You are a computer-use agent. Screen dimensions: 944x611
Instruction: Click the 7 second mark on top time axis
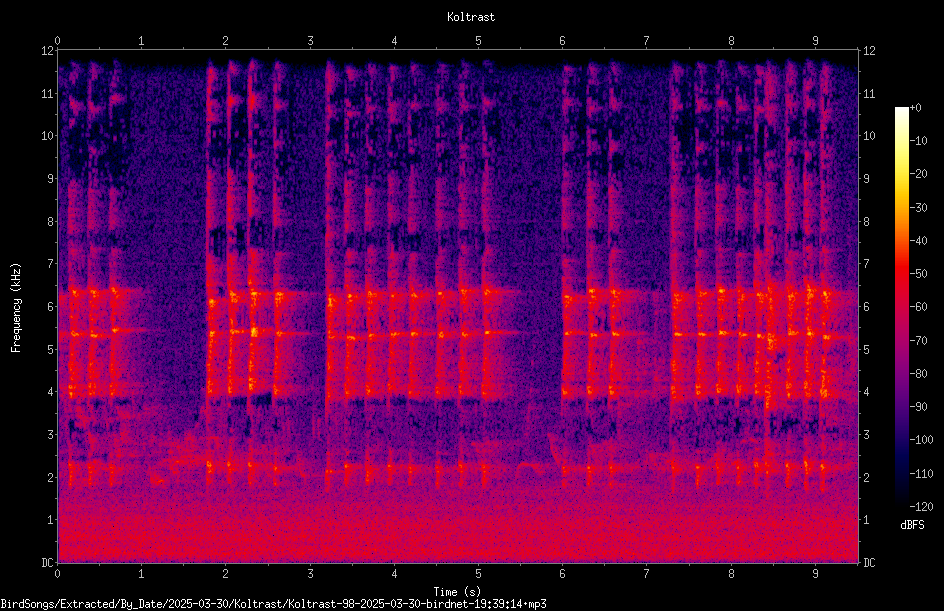647,41
